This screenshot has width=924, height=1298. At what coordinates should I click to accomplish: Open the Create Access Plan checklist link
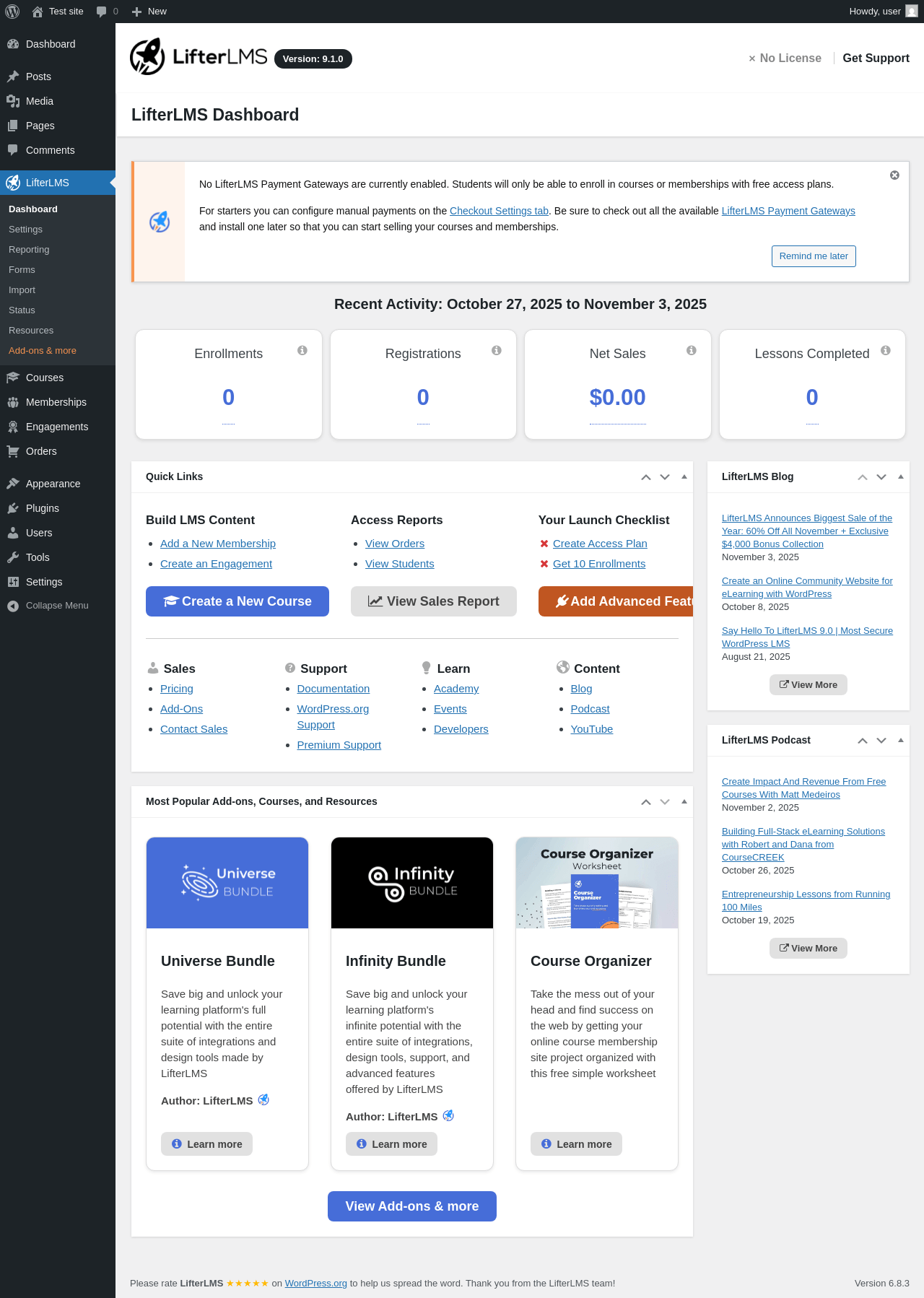(600, 544)
